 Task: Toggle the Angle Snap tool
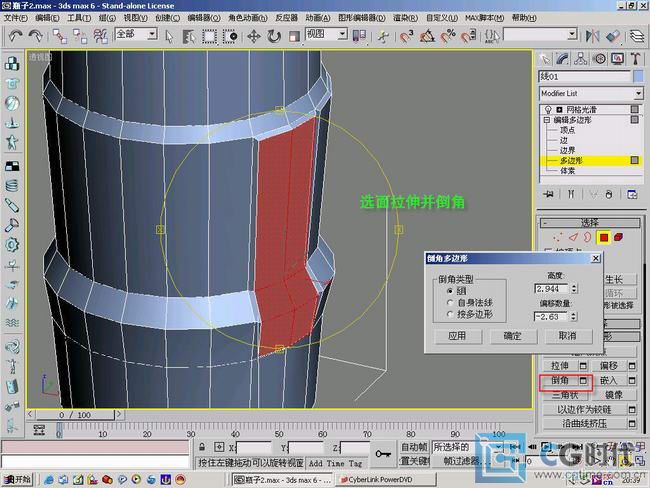[x=427, y=36]
